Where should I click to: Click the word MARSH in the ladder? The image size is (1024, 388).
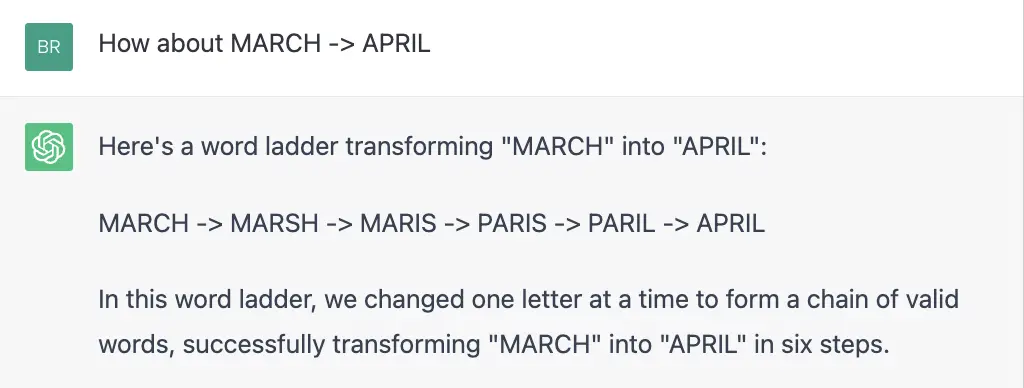pos(274,223)
